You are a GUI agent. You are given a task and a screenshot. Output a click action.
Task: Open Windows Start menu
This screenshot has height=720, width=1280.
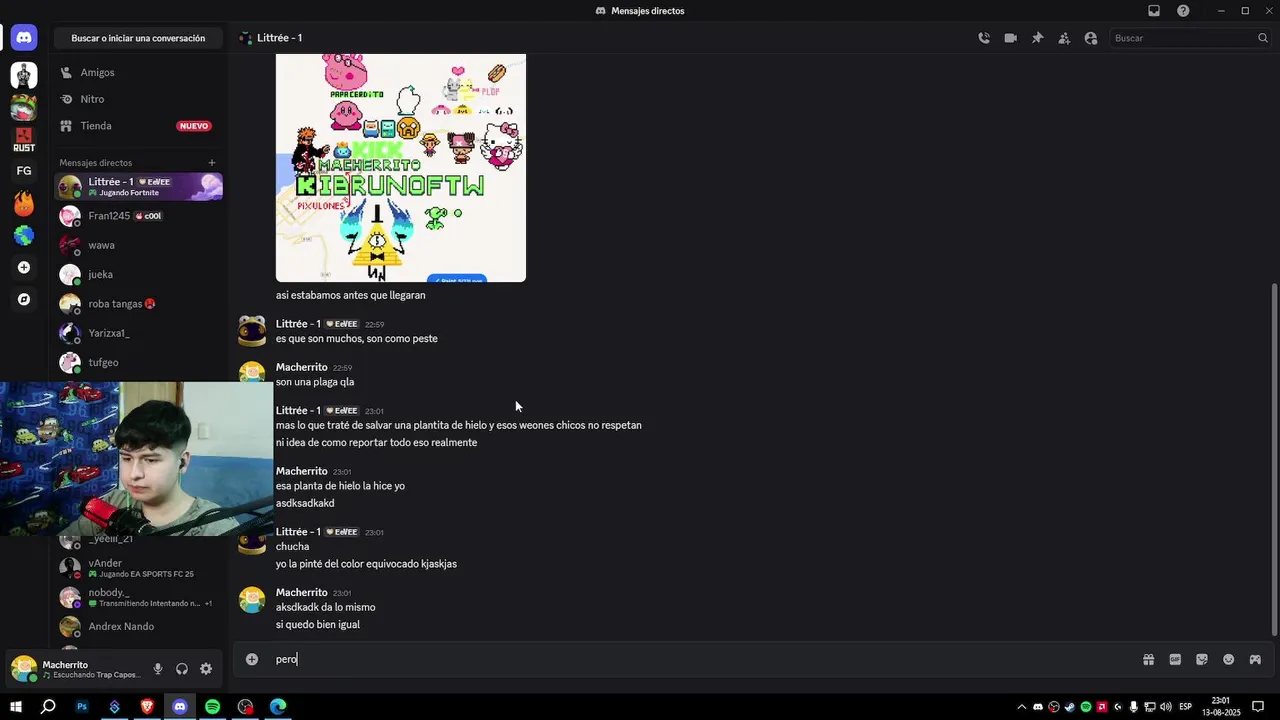coord(16,707)
